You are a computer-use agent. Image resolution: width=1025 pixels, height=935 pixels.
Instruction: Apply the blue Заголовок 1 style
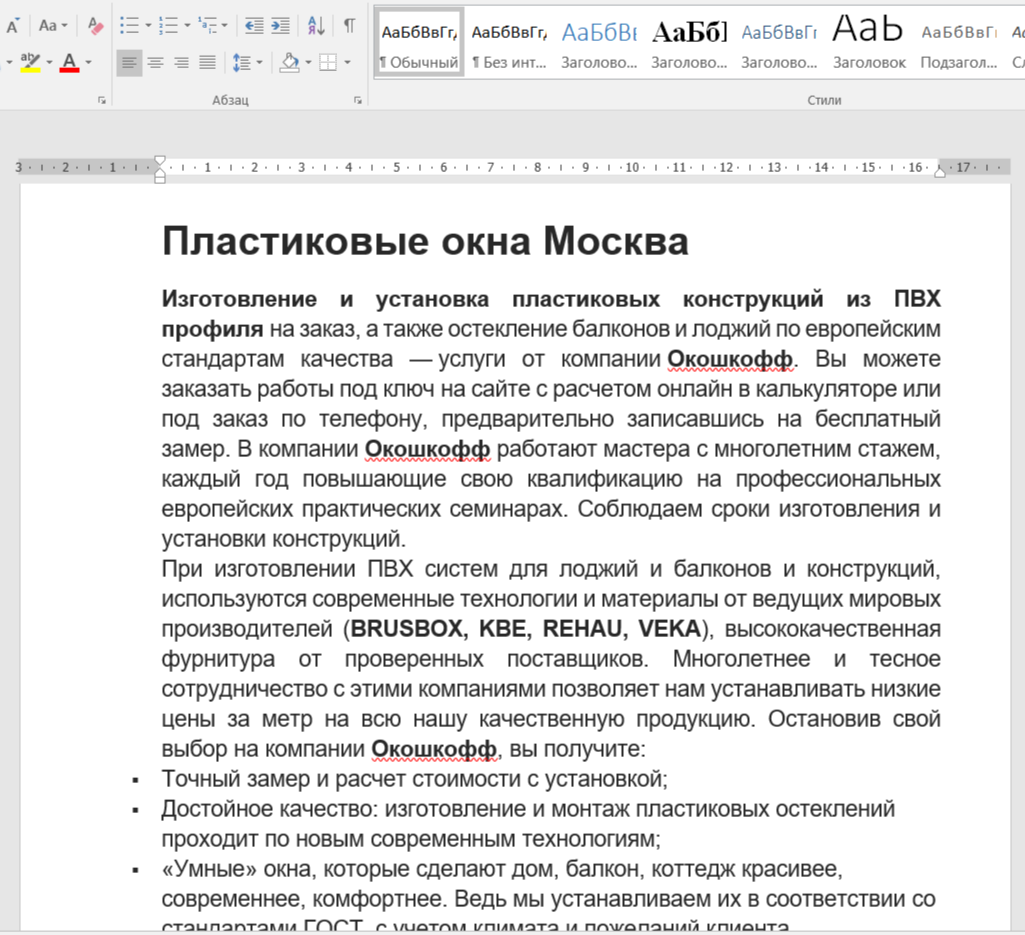599,43
